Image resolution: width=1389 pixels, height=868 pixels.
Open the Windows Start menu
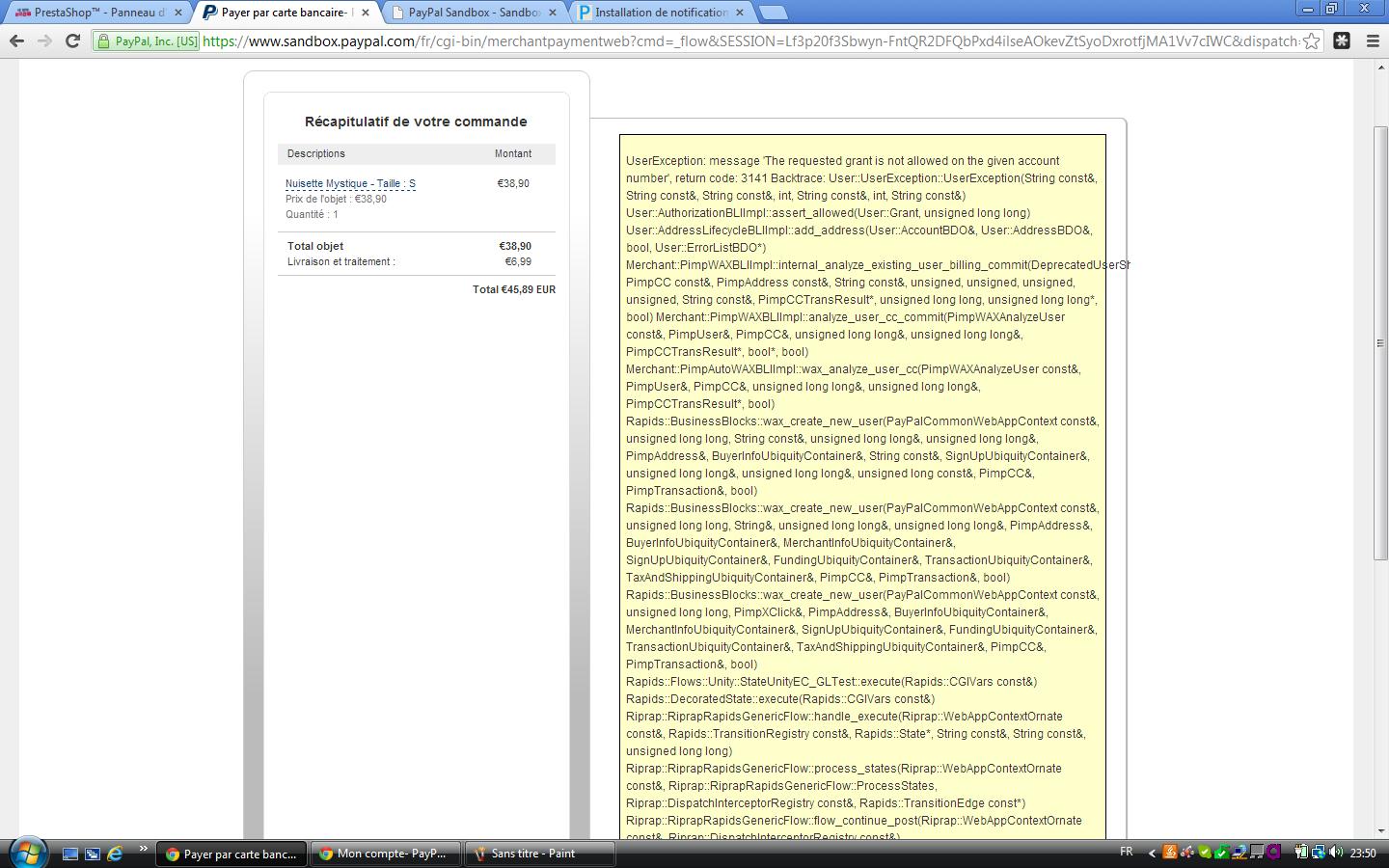point(27,853)
